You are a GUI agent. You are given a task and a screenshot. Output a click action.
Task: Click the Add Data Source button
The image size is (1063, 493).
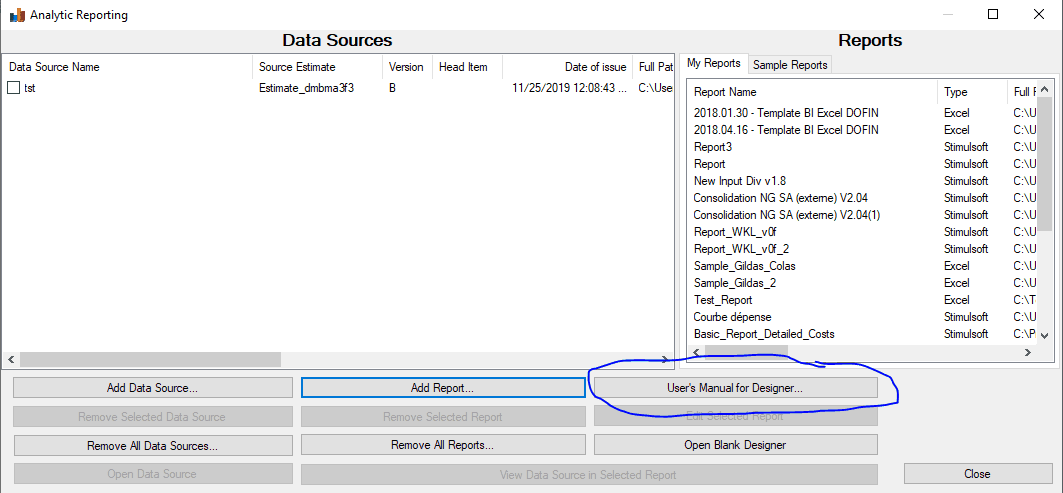(x=152, y=387)
